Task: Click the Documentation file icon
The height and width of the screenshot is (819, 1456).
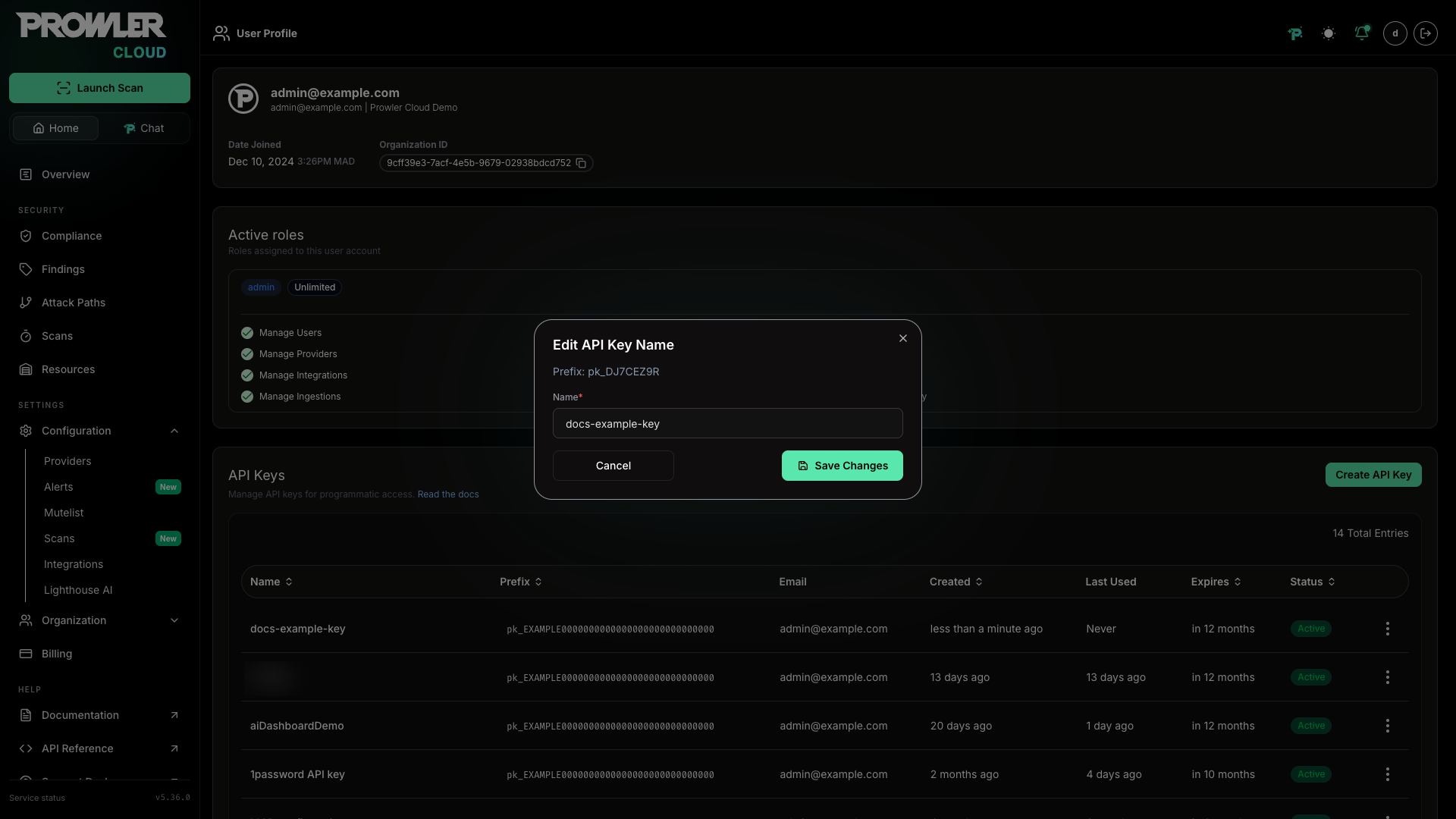Action: point(26,715)
